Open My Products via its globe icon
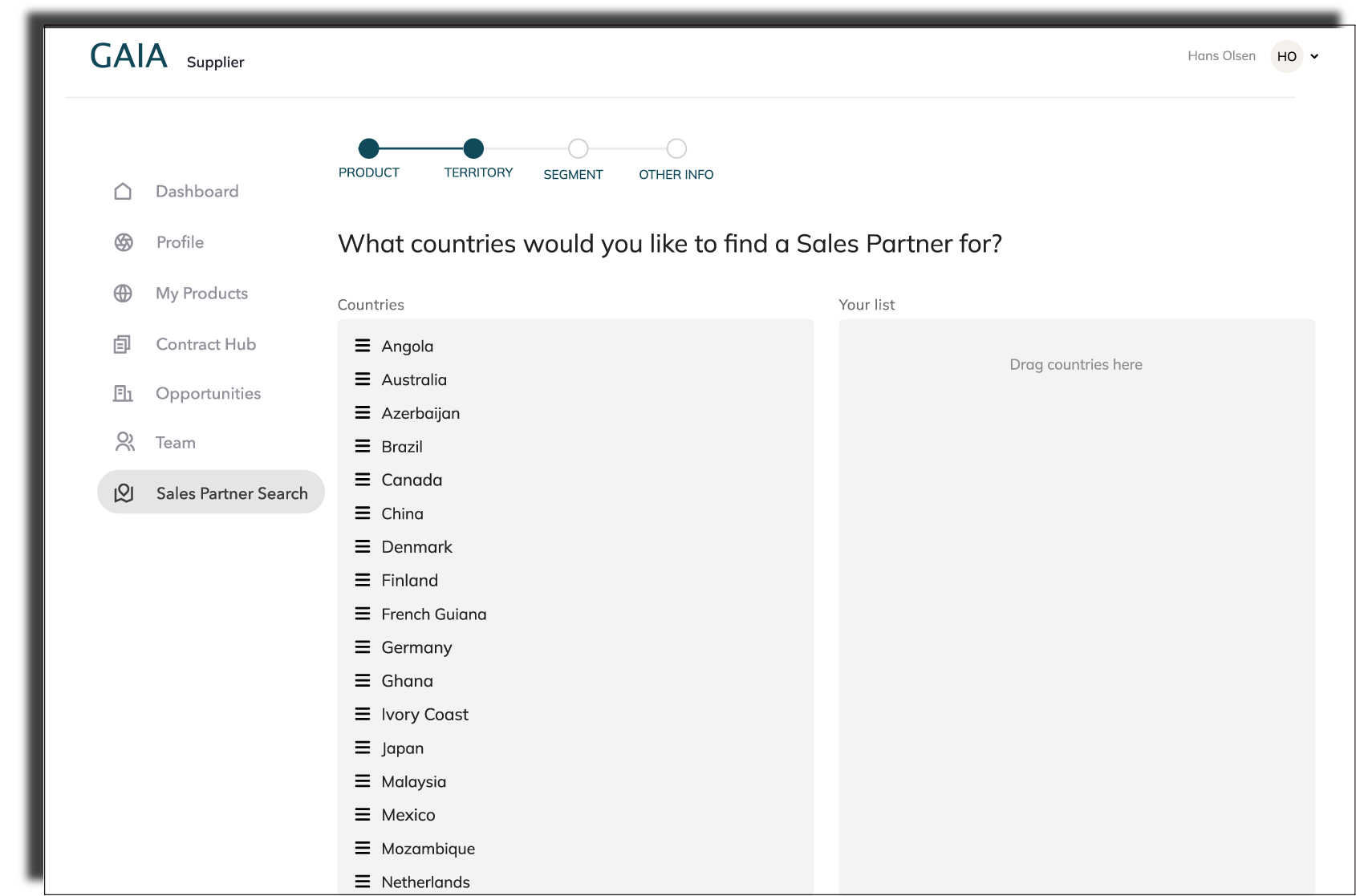Viewport: 1356px width, 896px height. 124,293
